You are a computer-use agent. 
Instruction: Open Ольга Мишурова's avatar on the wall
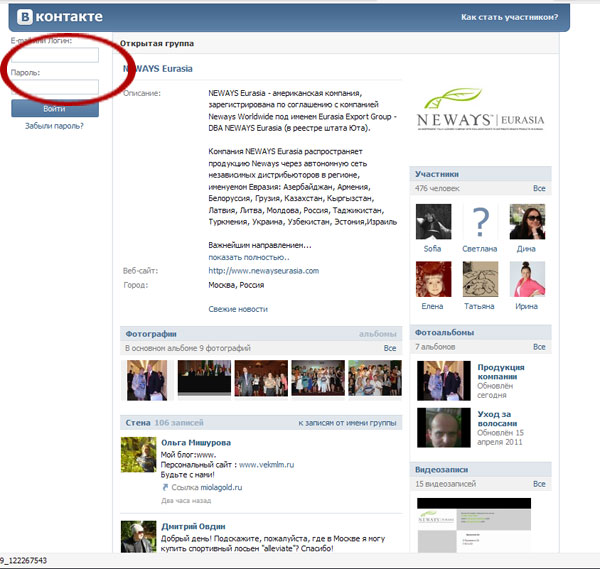click(139, 455)
